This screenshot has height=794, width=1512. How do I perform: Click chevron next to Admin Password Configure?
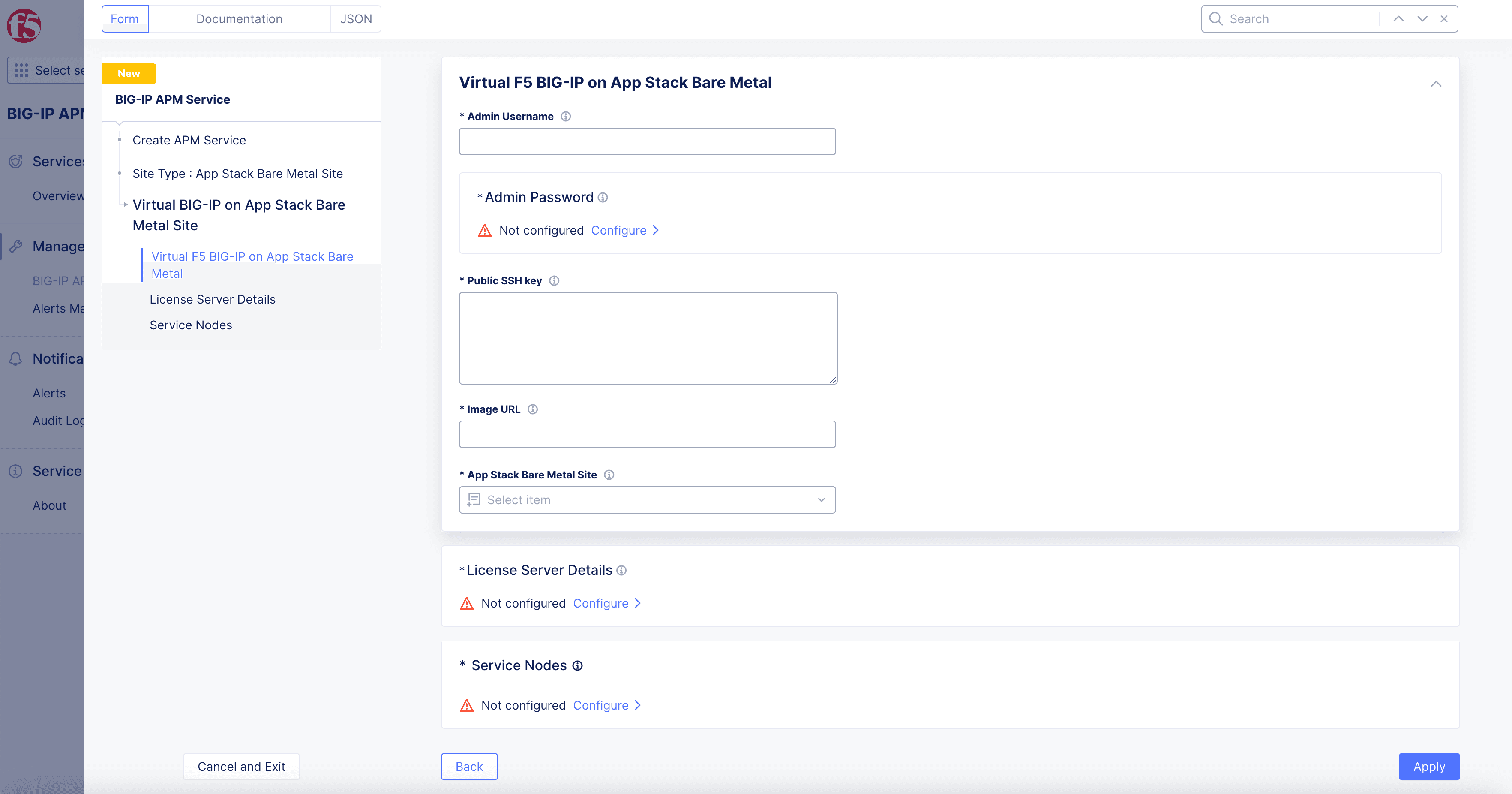point(656,230)
